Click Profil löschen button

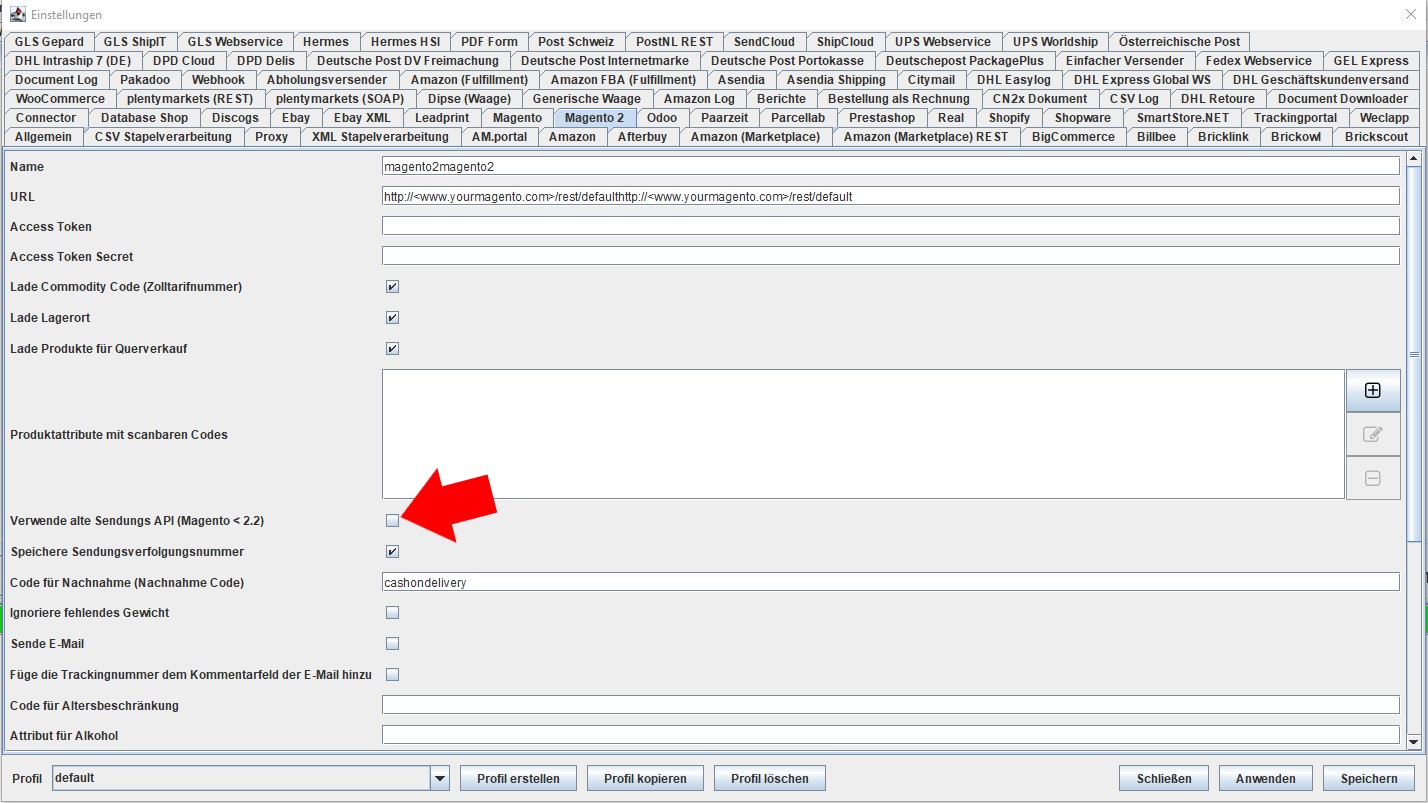pyautogui.click(x=771, y=778)
